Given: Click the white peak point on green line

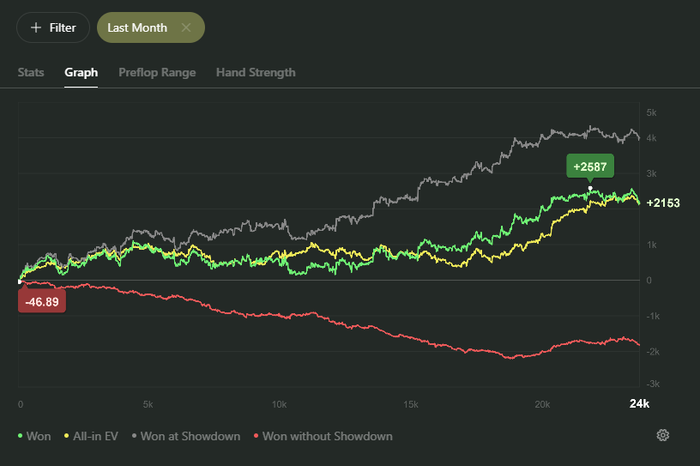Looking at the screenshot, I should tap(590, 188).
